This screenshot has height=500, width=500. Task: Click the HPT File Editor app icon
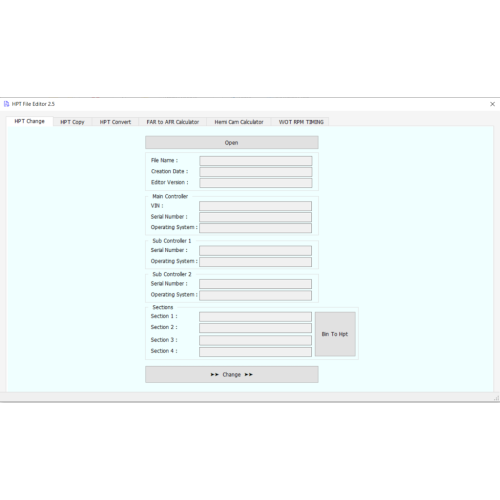[6, 104]
